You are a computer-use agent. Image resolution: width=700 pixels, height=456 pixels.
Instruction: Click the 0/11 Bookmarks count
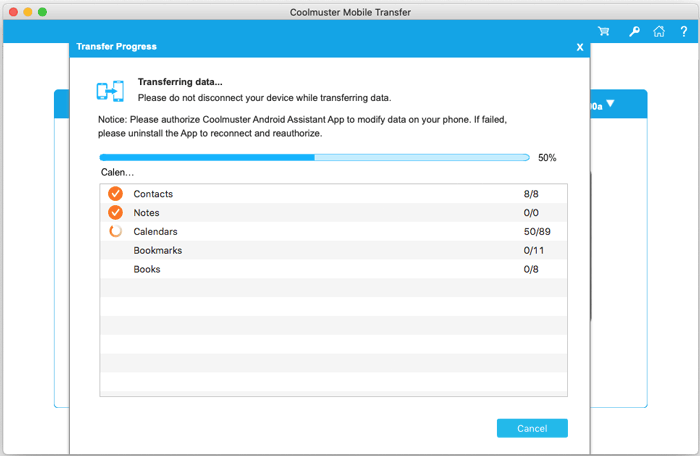pyautogui.click(x=534, y=250)
